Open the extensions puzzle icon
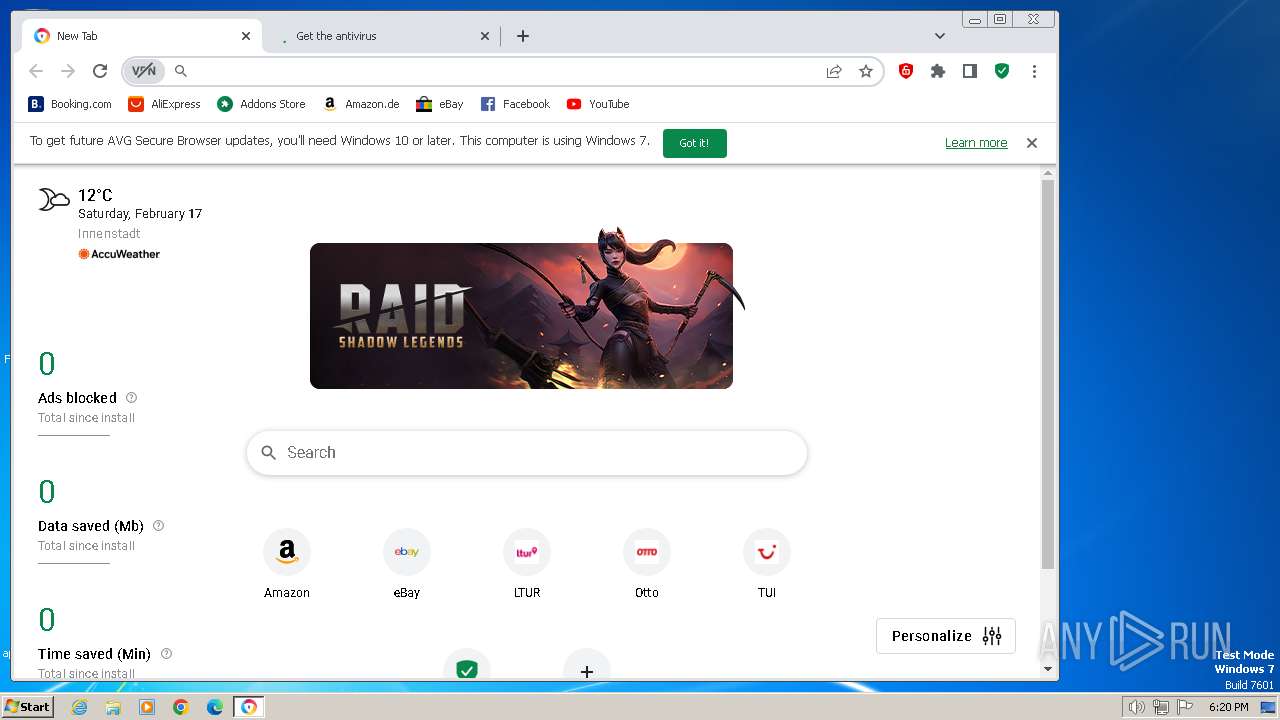 point(938,71)
